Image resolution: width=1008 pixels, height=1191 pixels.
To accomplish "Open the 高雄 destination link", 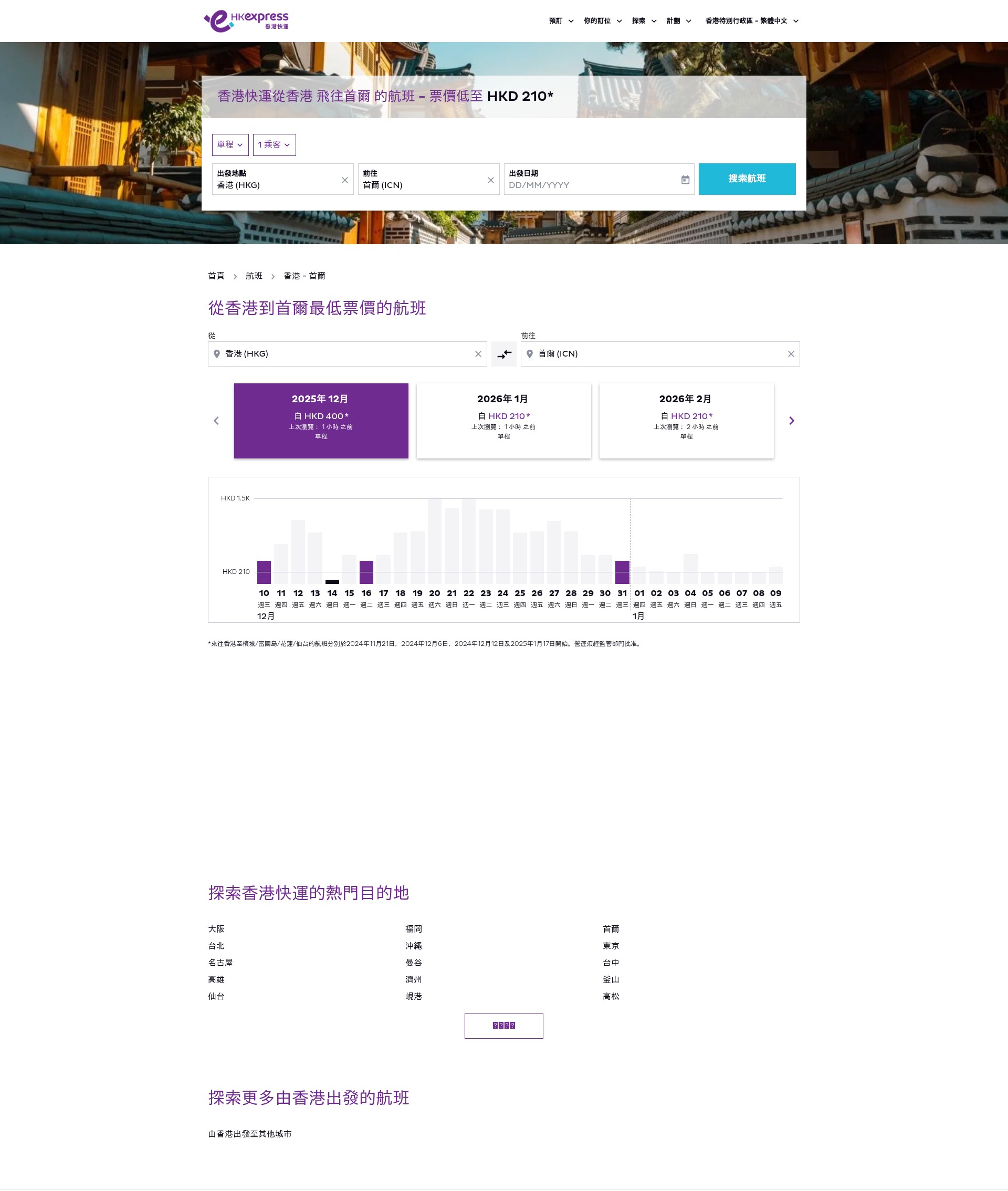I will click(216, 979).
